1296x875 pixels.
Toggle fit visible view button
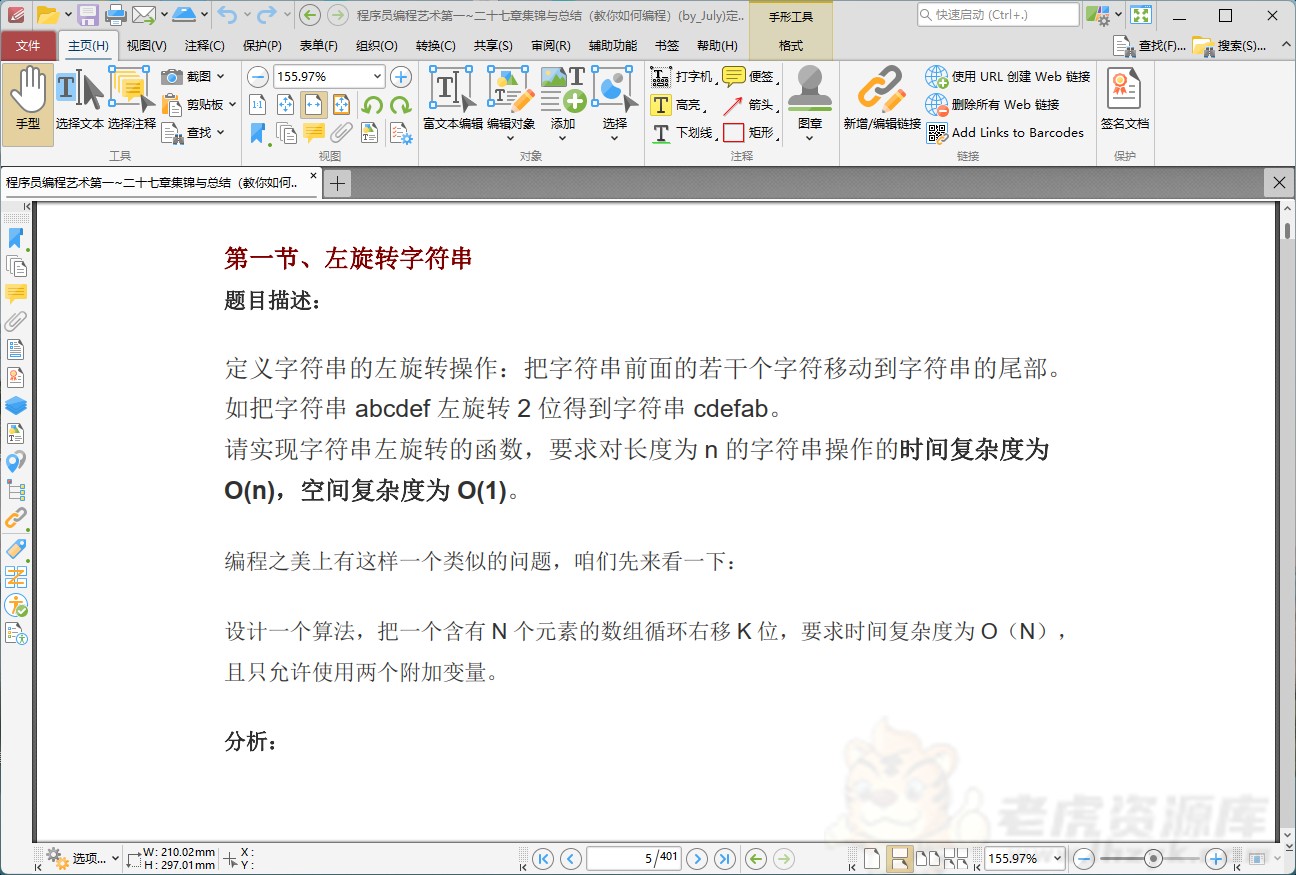(x=342, y=105)
